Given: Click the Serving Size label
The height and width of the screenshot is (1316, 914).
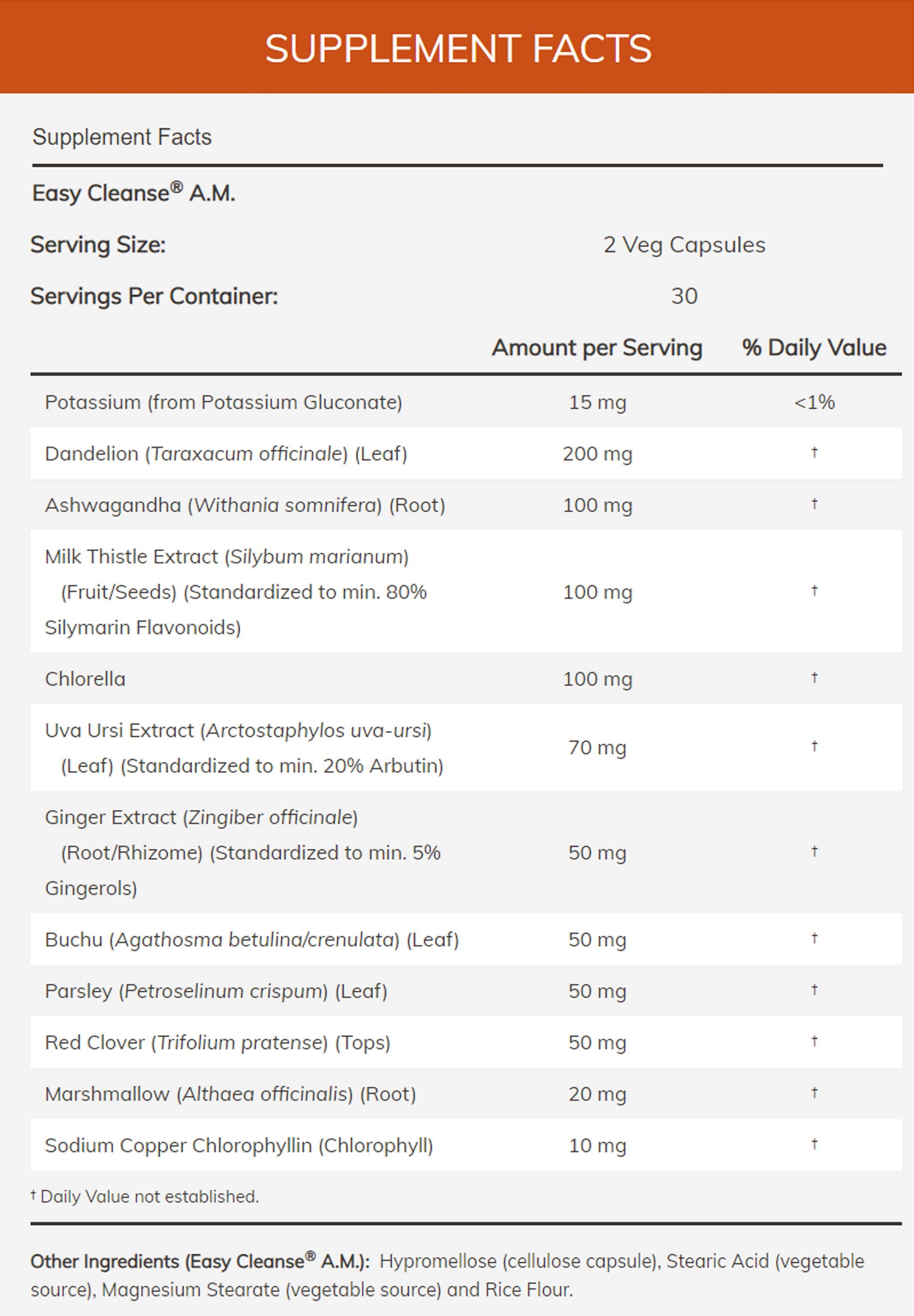Looking at the screenshot, I should pyautogui.click(x=98, y=245).
